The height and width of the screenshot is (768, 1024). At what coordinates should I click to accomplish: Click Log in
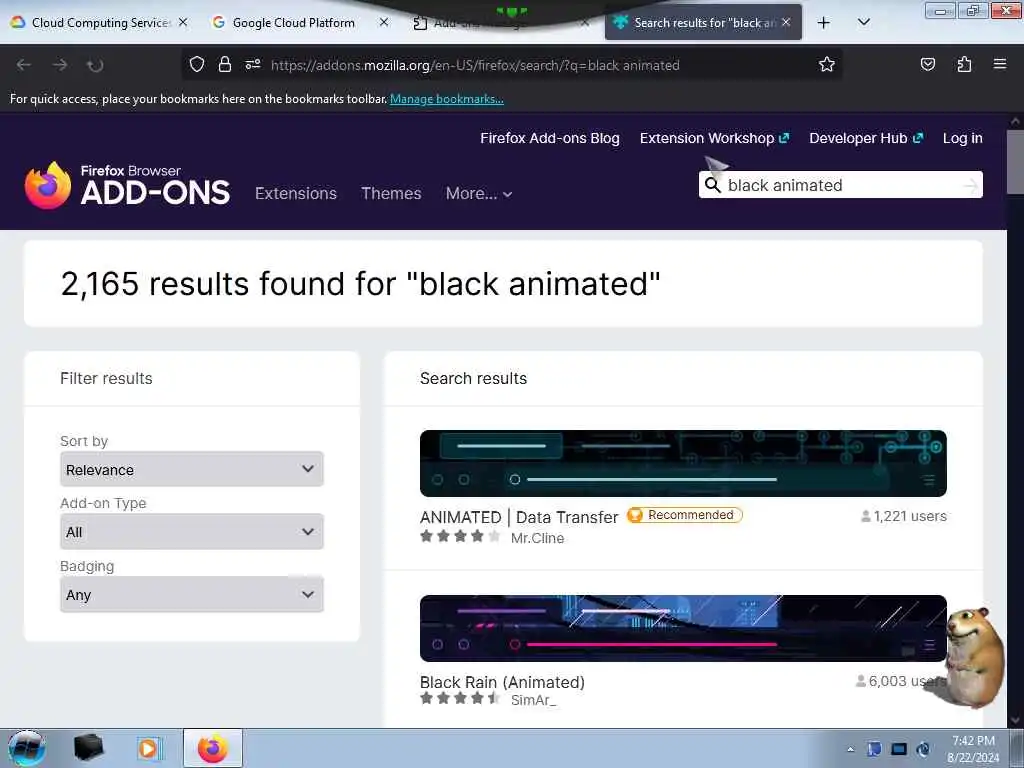pos(963,138)
